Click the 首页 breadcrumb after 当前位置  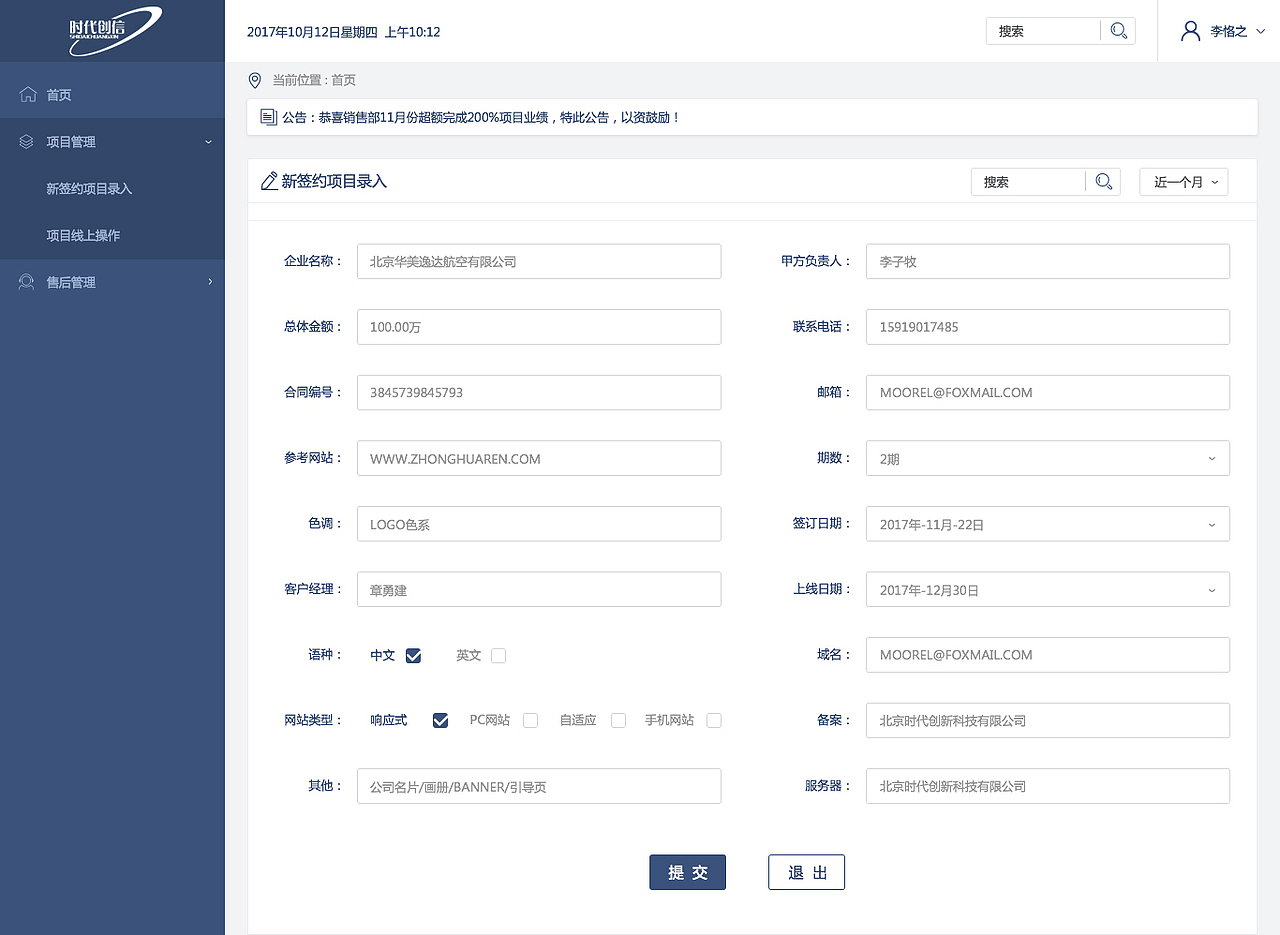pos(343,80)
